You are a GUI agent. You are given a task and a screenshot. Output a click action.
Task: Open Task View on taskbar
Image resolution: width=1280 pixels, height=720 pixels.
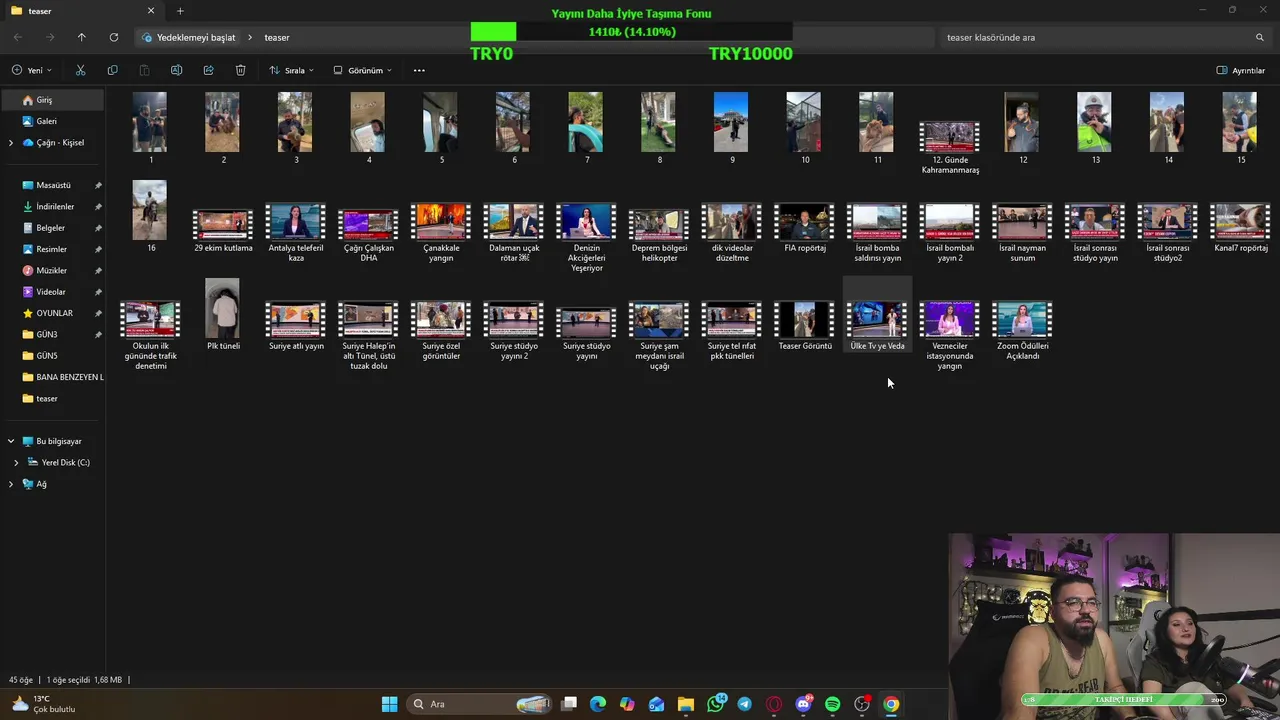pos(569,704)
